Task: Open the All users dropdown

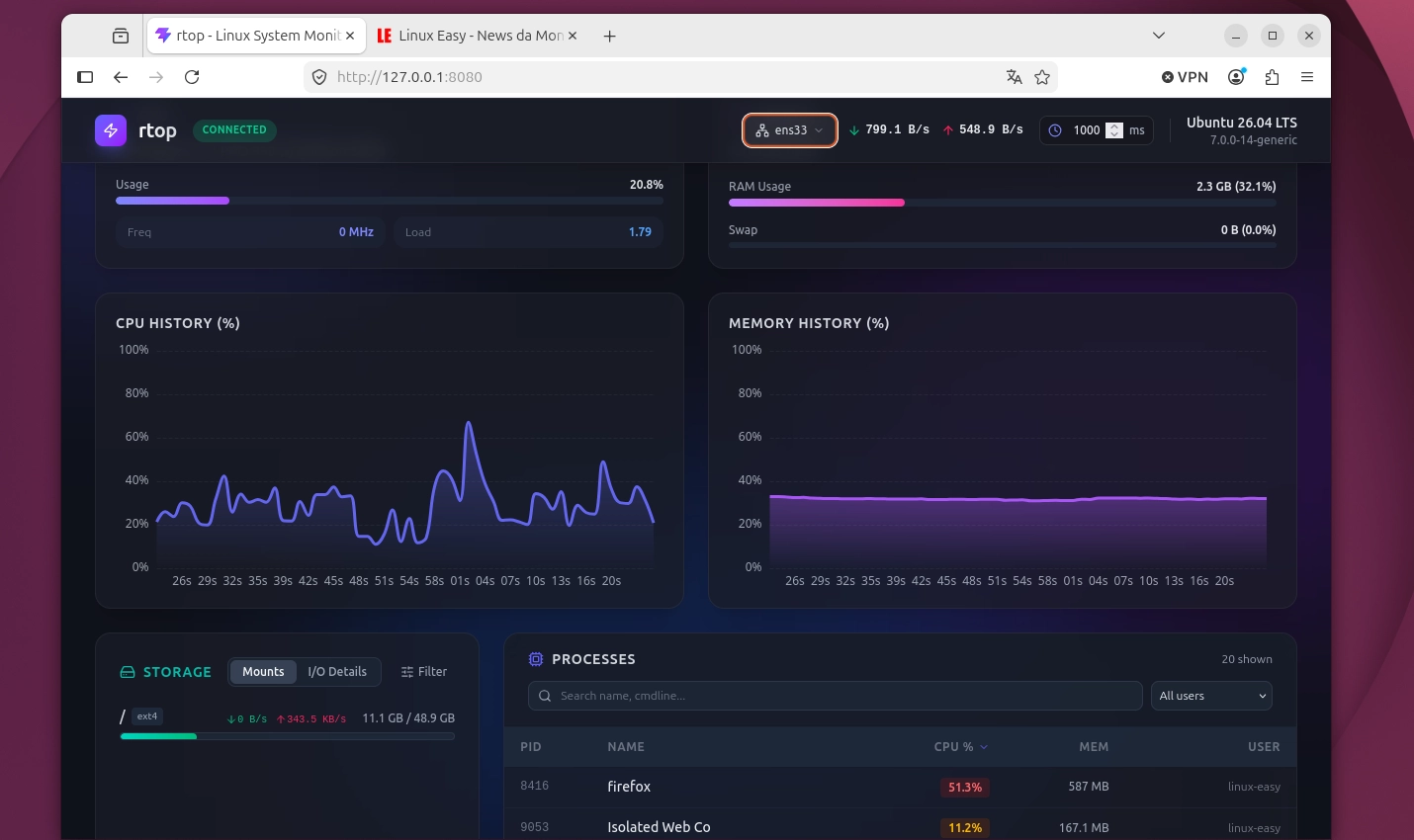Action: pyautogui.click(x=1211, y=696)
